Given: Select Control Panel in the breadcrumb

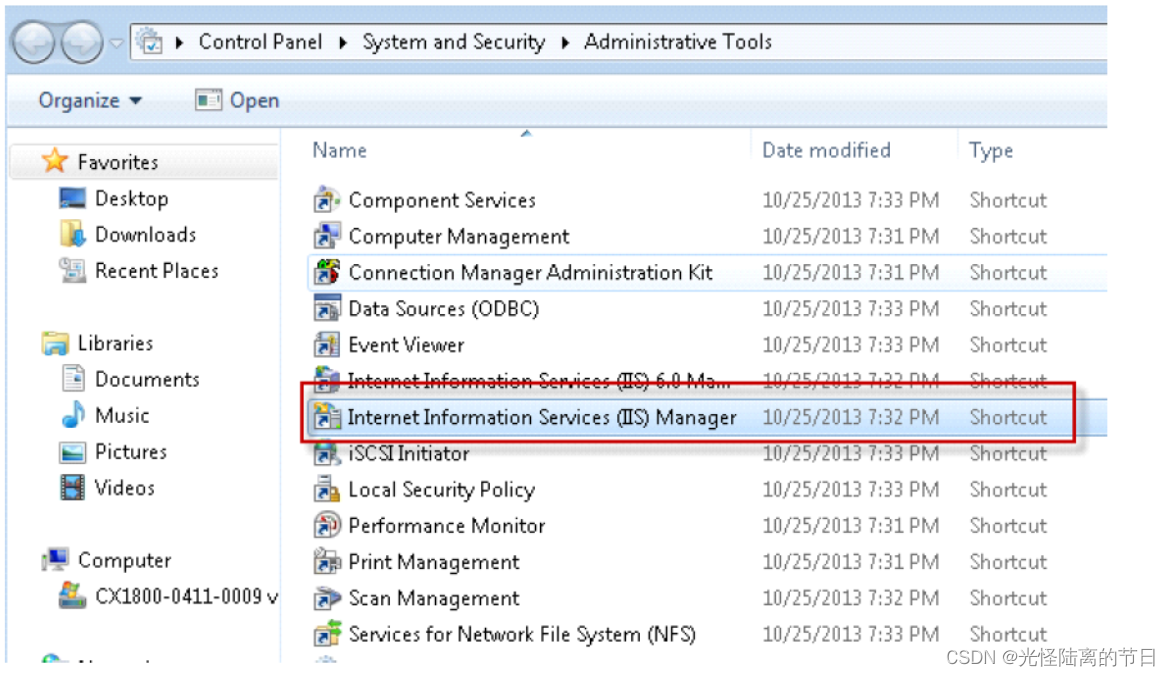Looking at the screenshot, I should pyautogui.click(x=260, y=42).
